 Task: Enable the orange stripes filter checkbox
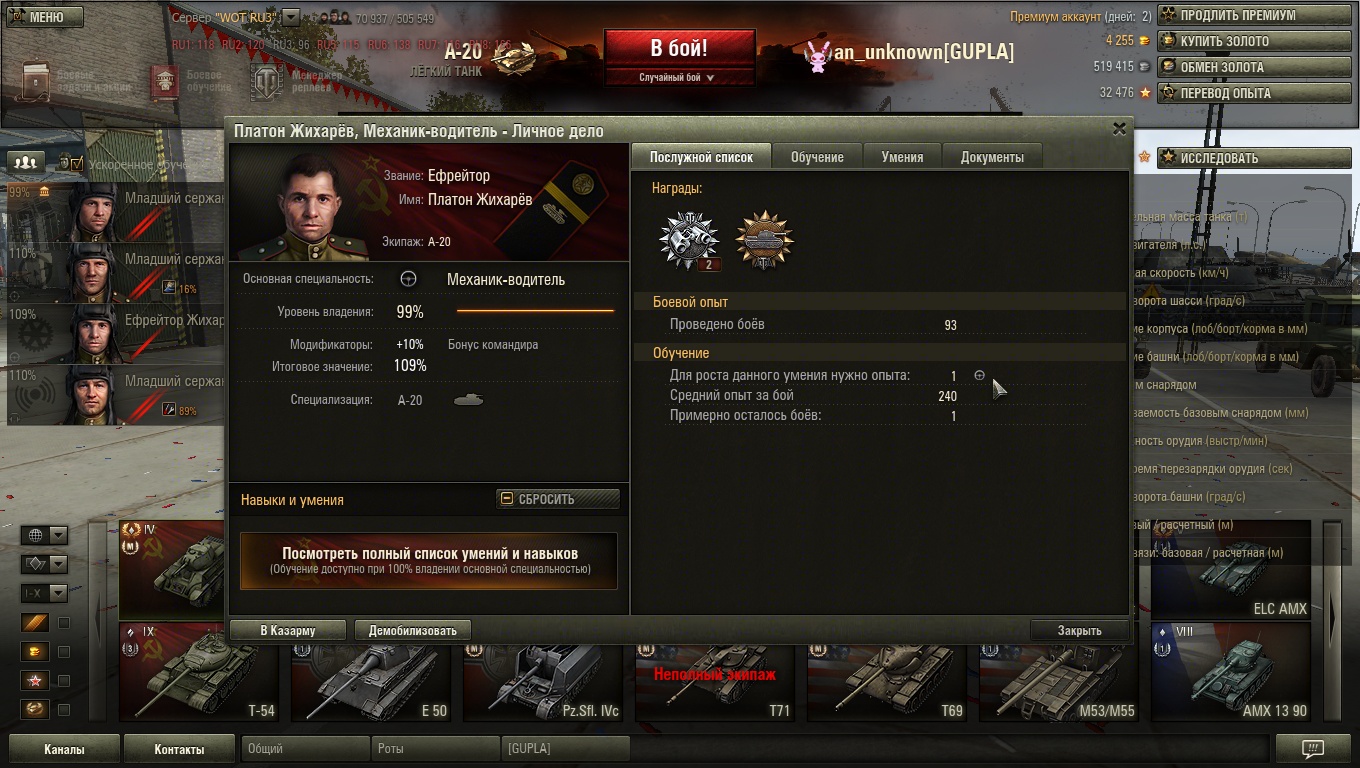coord(64,623)
